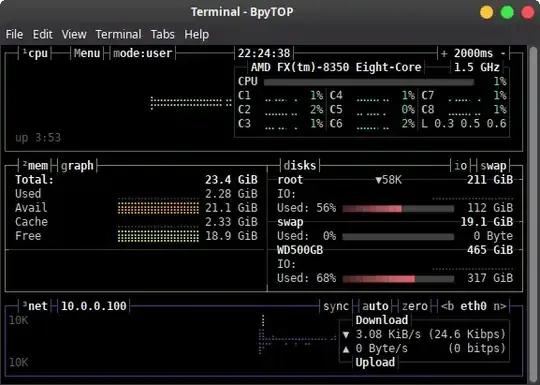Select next network interface with n>

tap(500, 306)
